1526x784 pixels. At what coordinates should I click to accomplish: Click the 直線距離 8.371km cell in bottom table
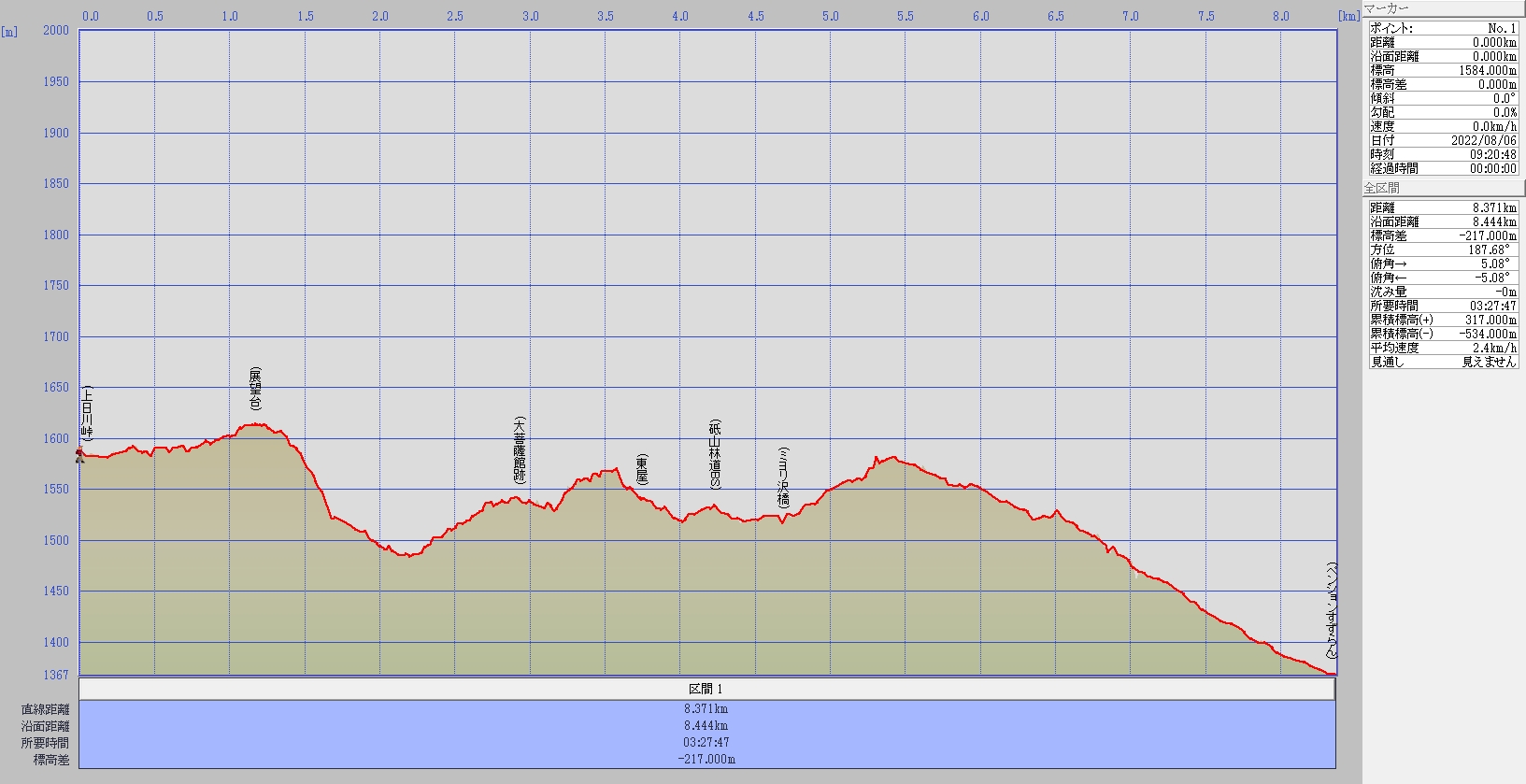[x=706, y=709]
